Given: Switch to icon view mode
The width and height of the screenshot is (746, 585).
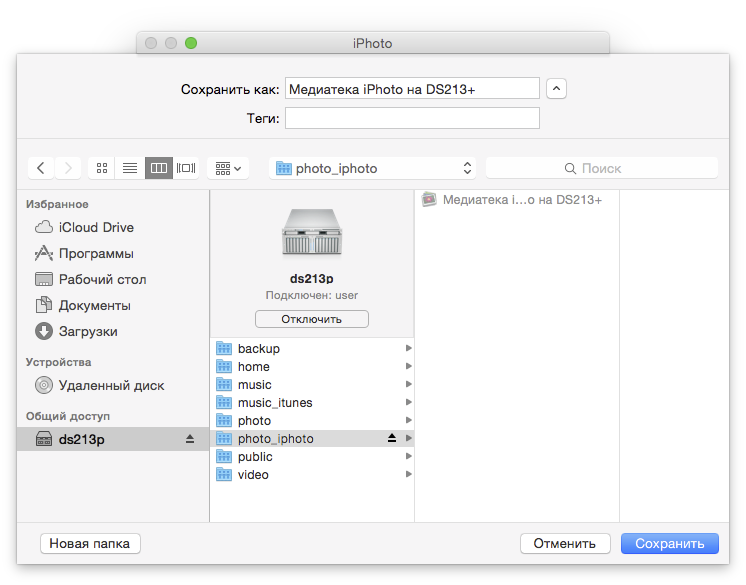Looking at the screenshot, I should [x=101, y=168].
